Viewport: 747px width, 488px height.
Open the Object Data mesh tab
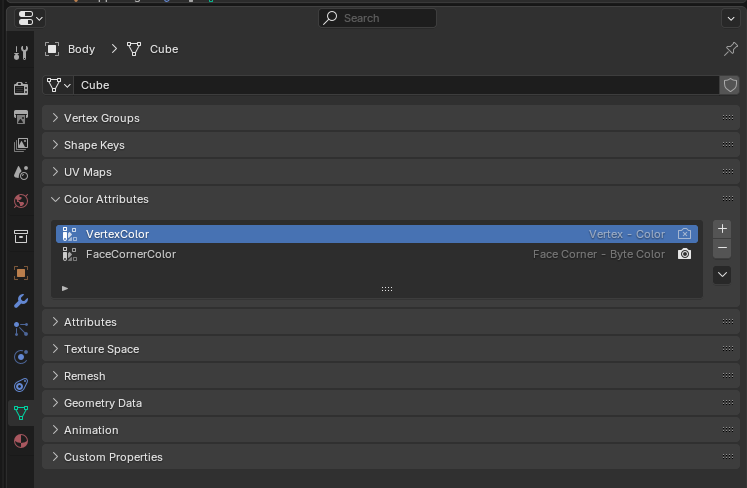click(21, 413)
